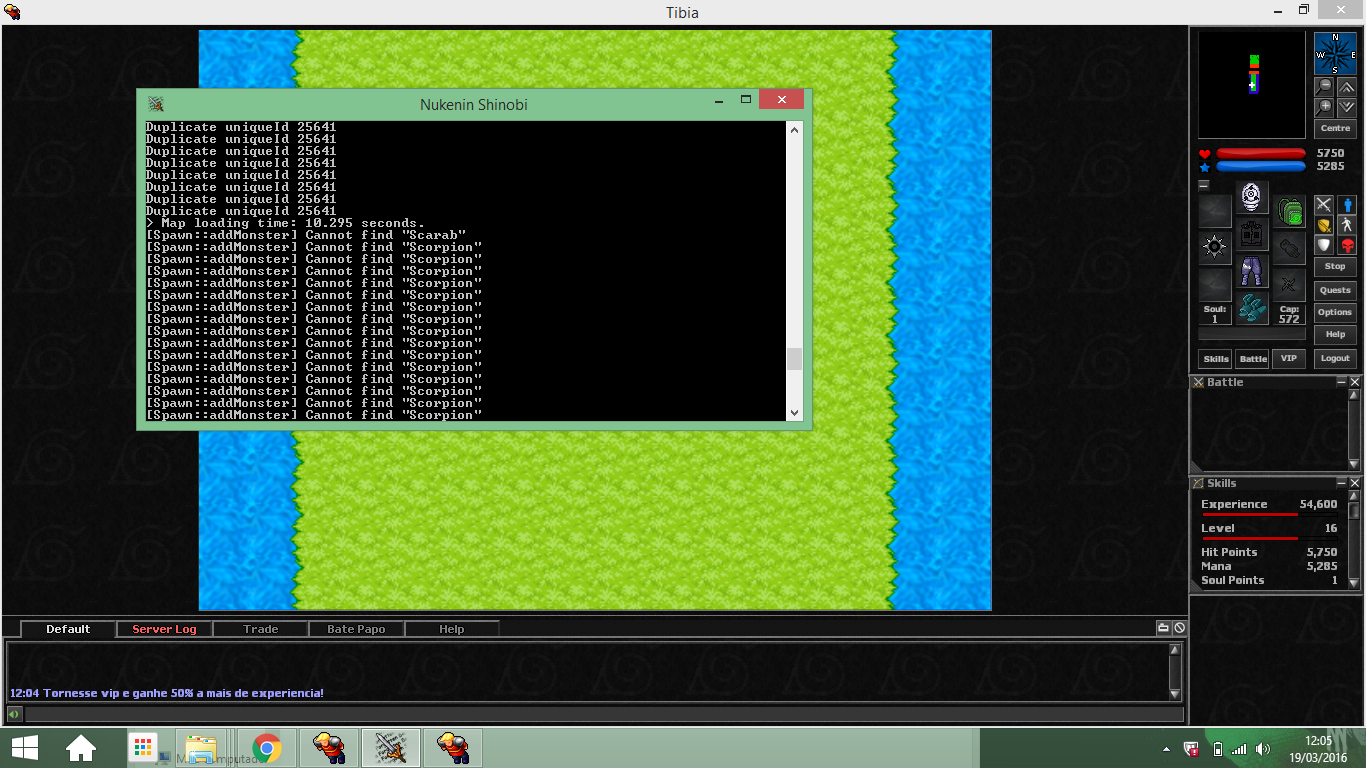Viewport: 1366px width, 768px height.
Task: Click the glove shield-hand slot
Action: pos(1290,248)
